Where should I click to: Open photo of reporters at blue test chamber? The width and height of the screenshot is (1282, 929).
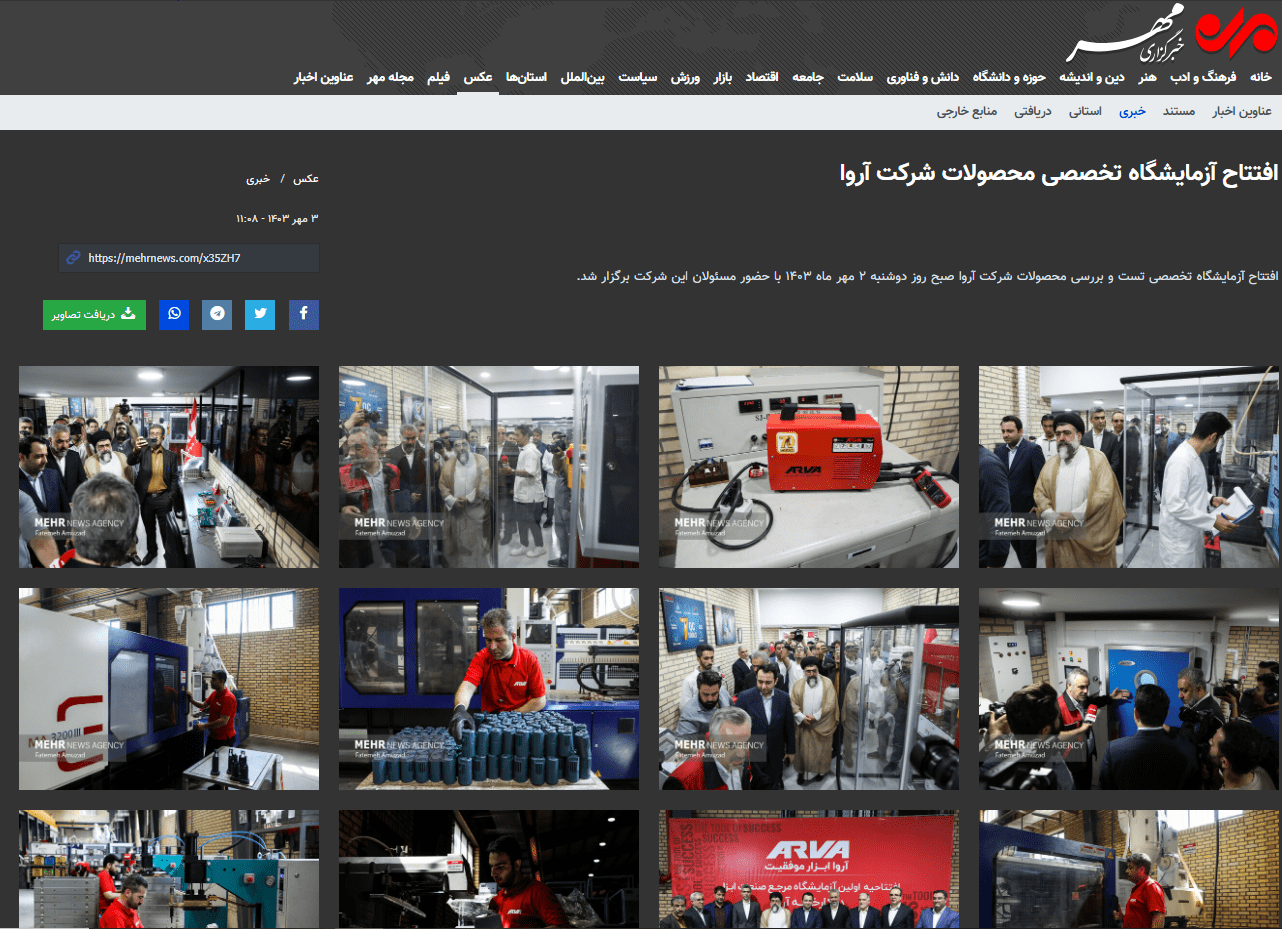[x=1128, y=689]
